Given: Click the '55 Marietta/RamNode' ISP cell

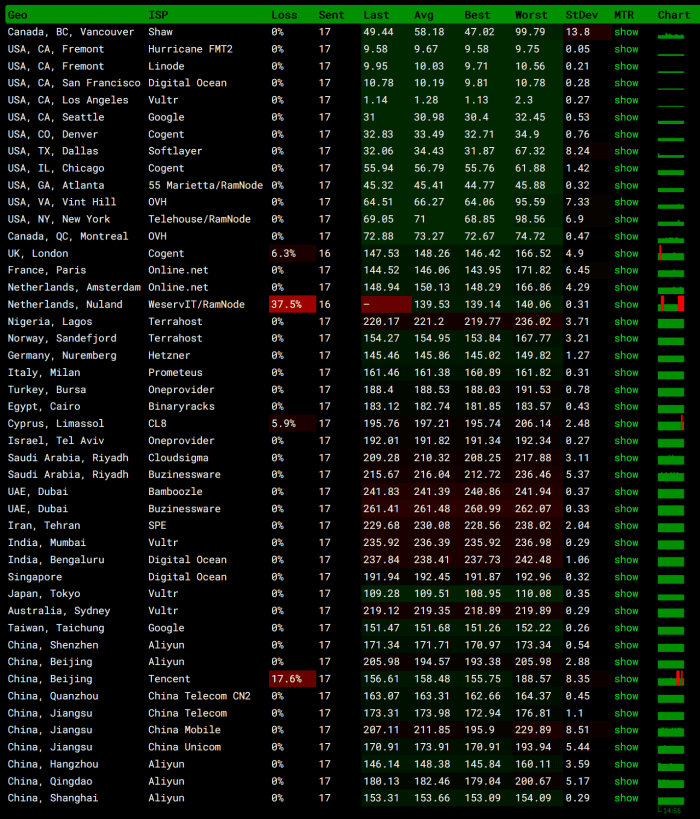Looking at the screenshot, I should [x=205, y=185].
